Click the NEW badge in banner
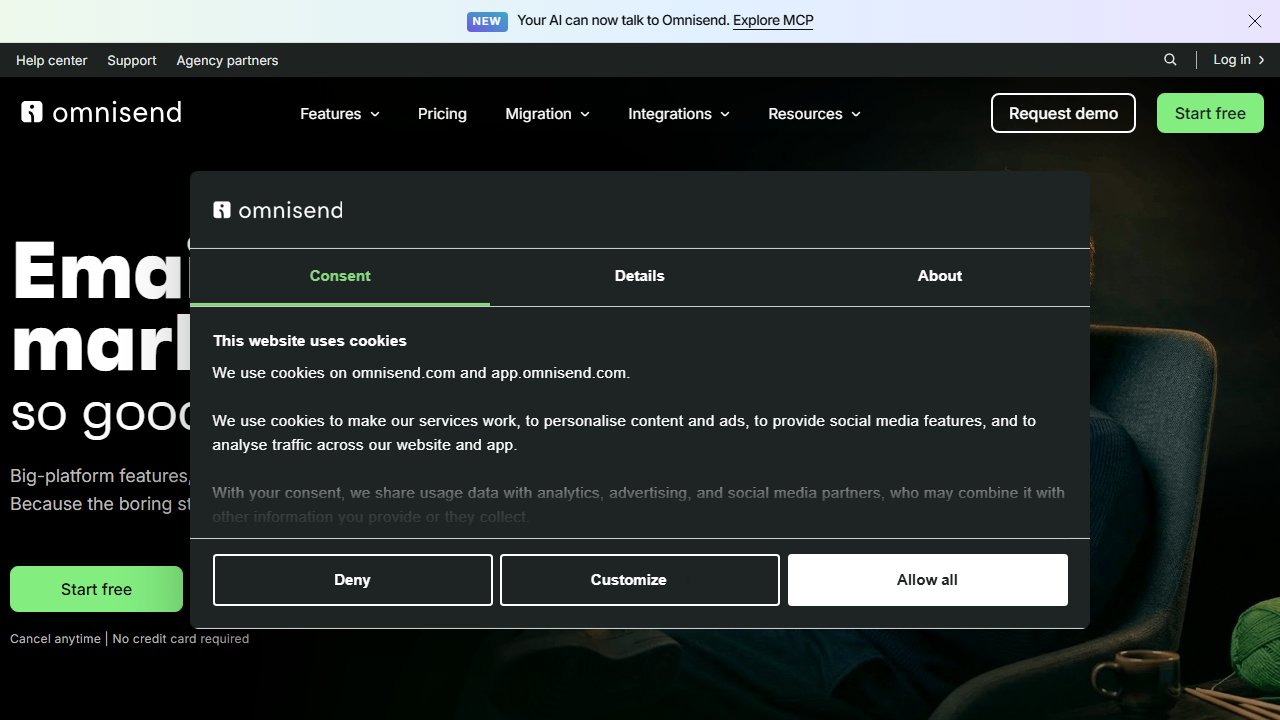Screen dimensions: 1280x720 pyautogui.click(x=487, y=21)
